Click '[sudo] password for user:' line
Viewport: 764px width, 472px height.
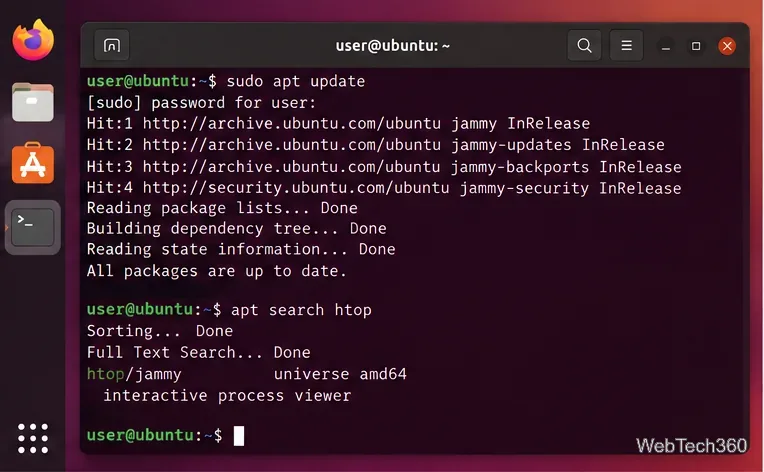click(x=202, y=103)
